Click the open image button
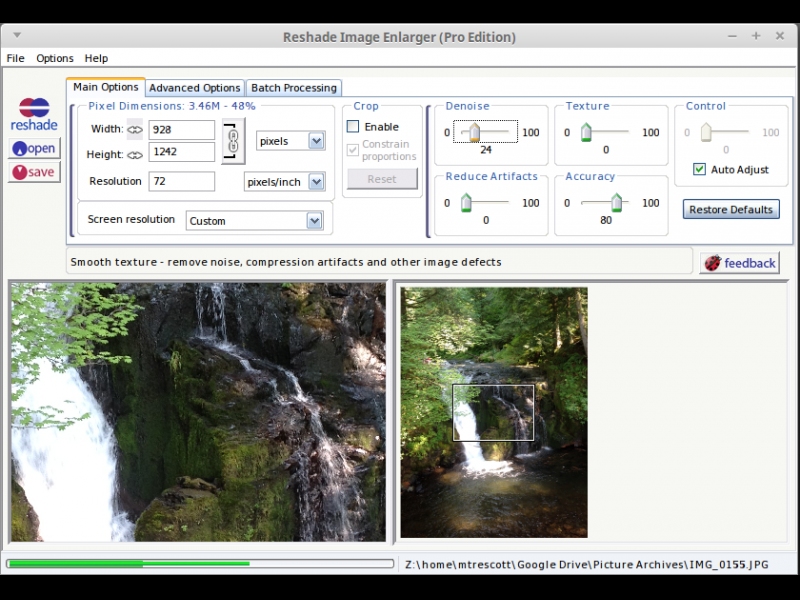800x600 pixels. [34, 148]
